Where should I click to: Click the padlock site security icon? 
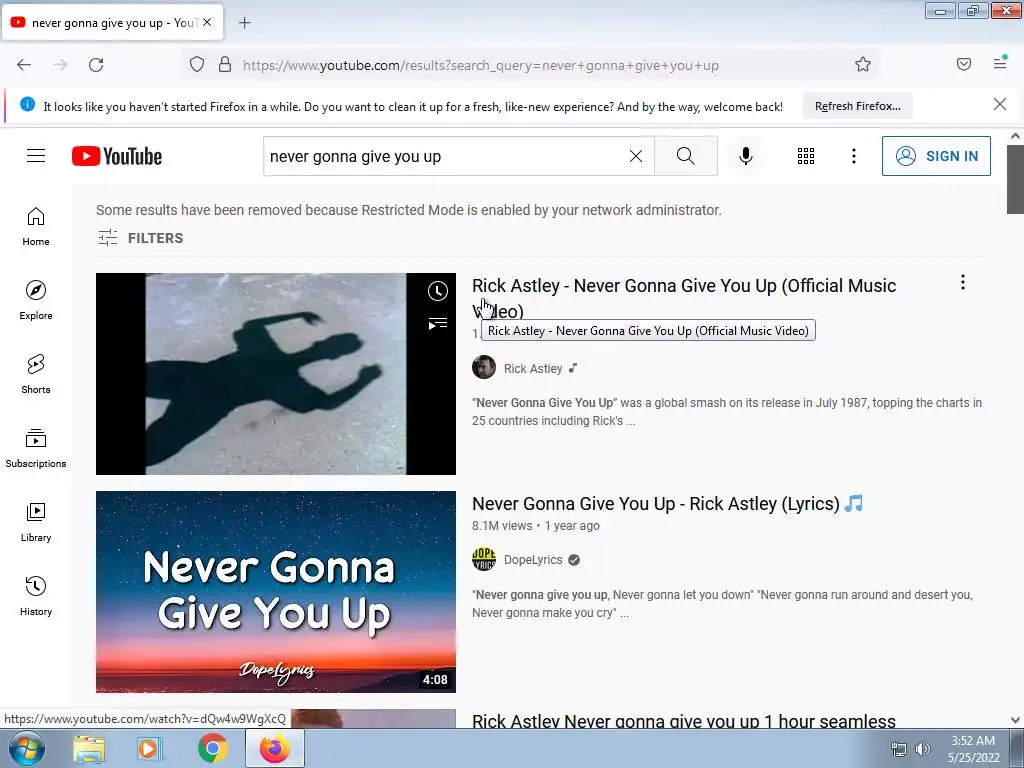[x=225, y=65]
